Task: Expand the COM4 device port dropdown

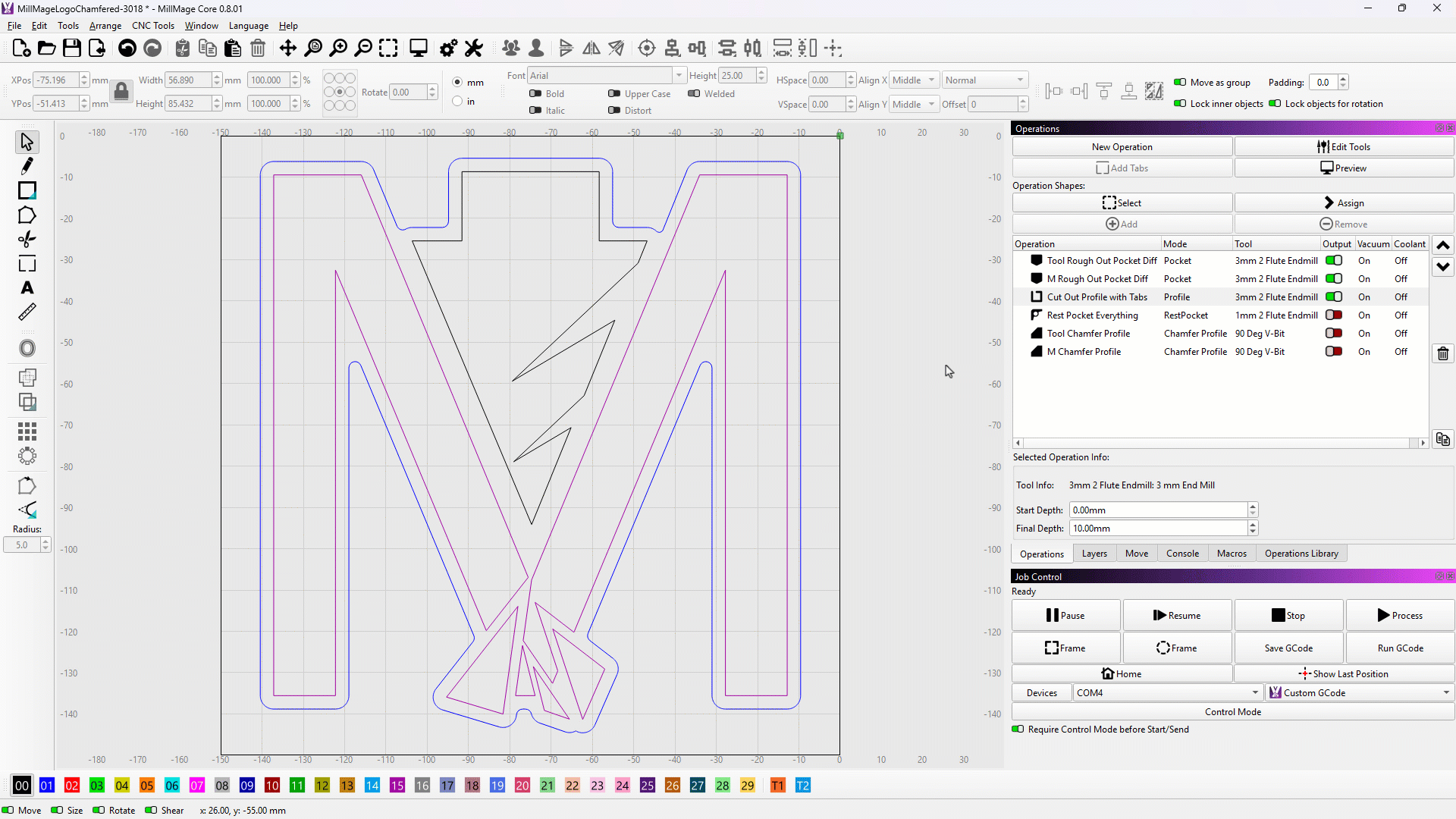Action: tap(1255, 693)
